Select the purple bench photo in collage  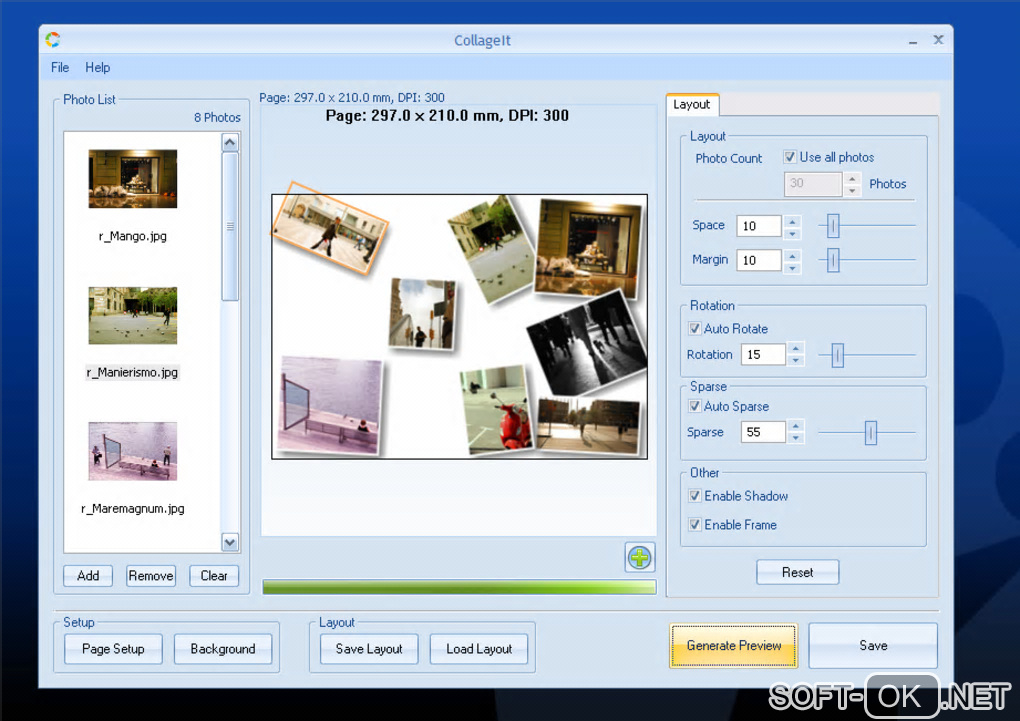330,404
